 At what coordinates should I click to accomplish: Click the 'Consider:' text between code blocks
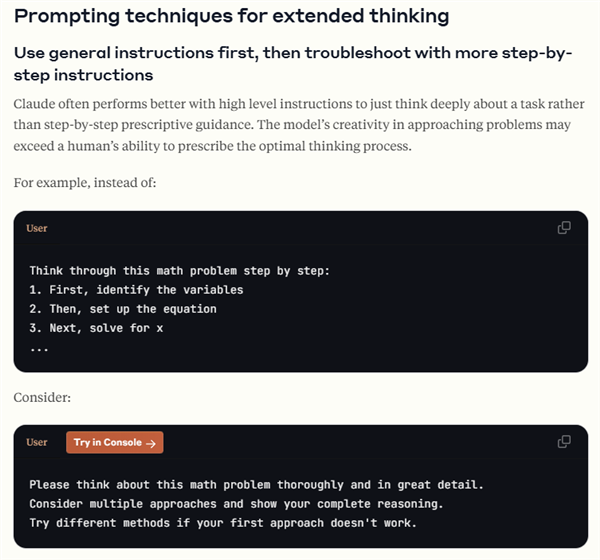click(x=44, y=398)
